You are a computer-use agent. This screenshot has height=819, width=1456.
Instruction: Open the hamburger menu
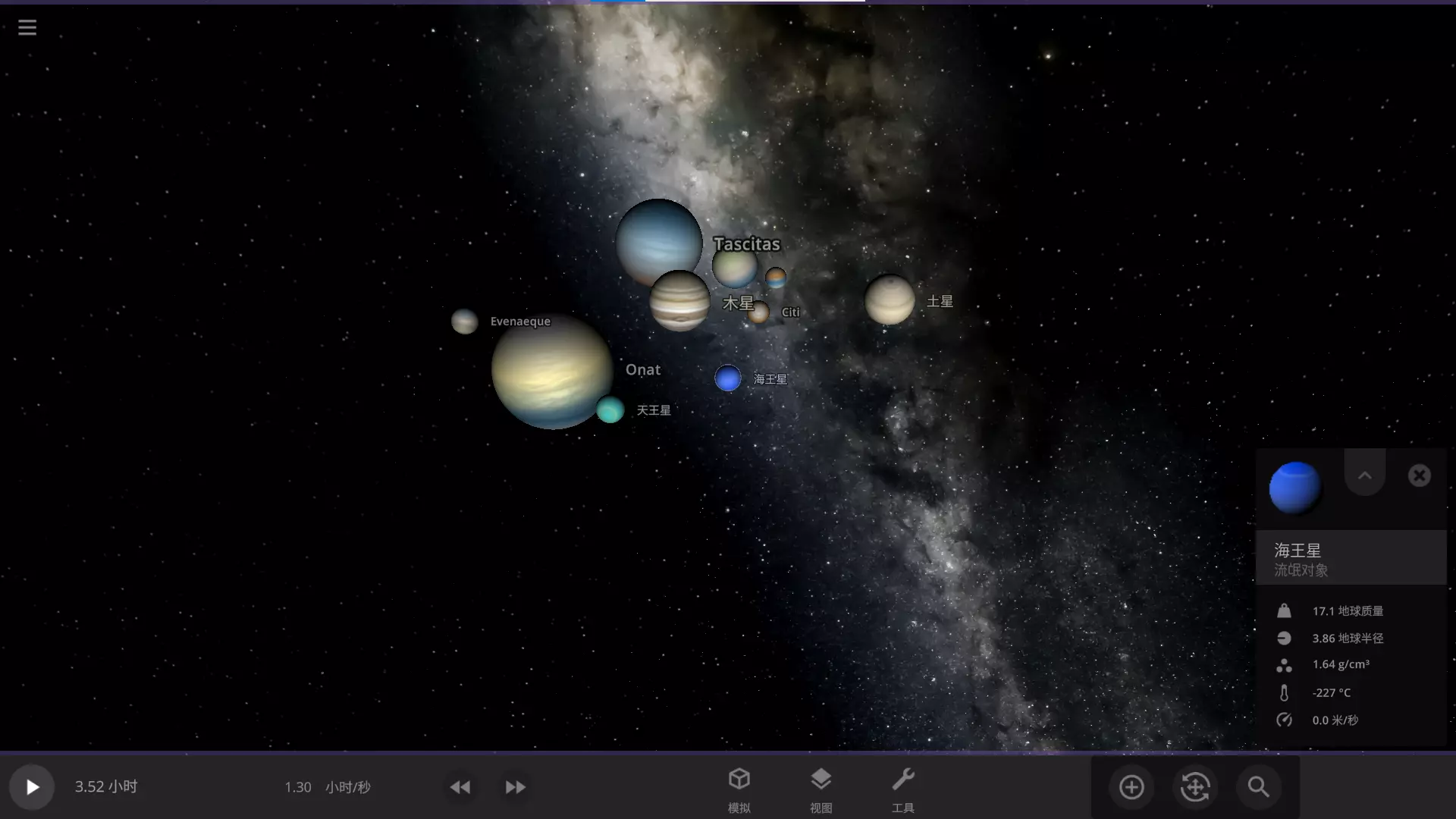tap(27, 28)
